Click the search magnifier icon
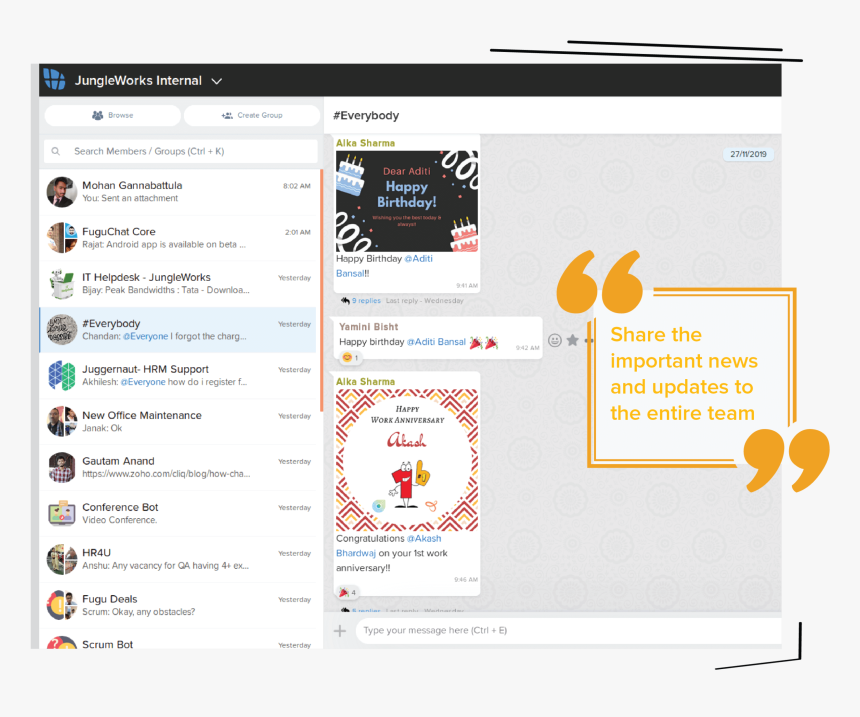 click(x=56, y=151)
